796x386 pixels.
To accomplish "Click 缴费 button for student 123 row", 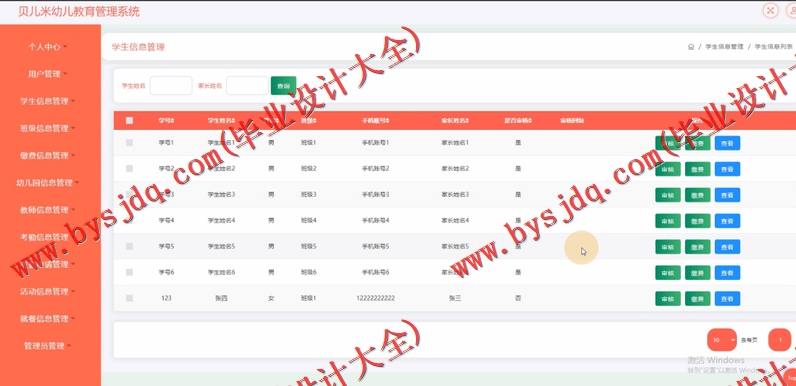I will point(698,299).
